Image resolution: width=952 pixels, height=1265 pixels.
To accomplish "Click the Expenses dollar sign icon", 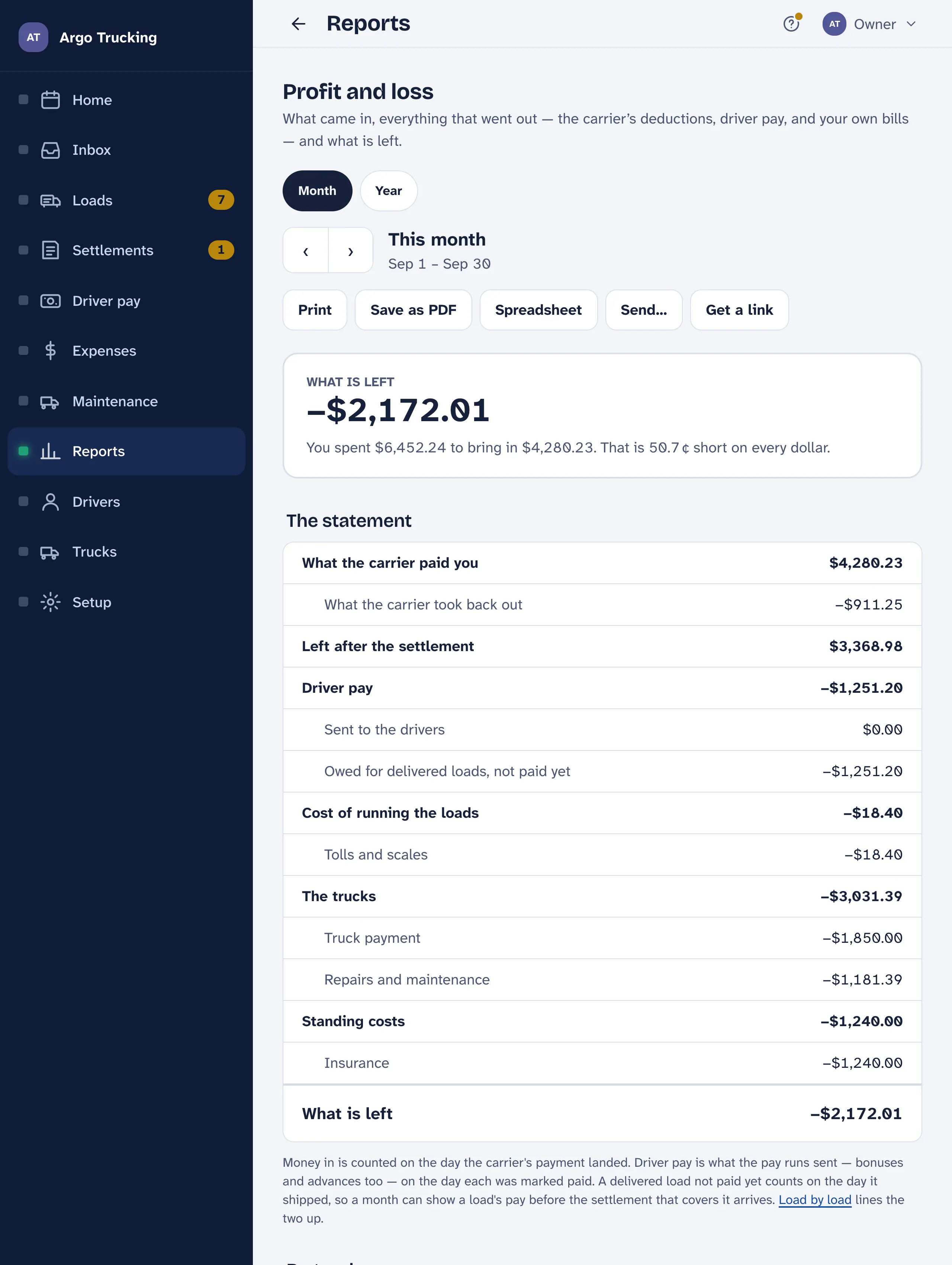I will point(50,350).
